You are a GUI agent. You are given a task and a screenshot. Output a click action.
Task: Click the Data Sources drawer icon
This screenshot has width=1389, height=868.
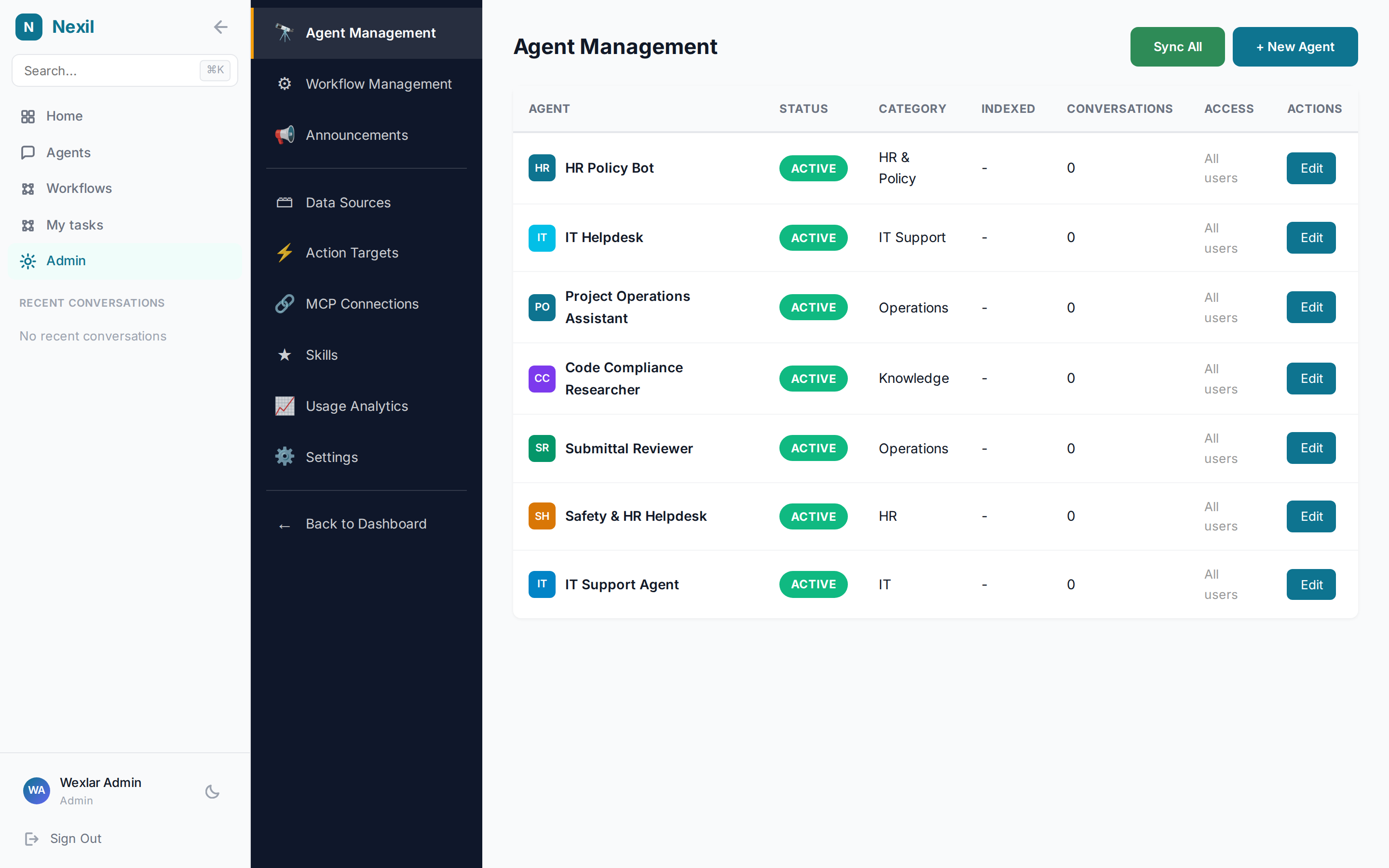point(285,203)
